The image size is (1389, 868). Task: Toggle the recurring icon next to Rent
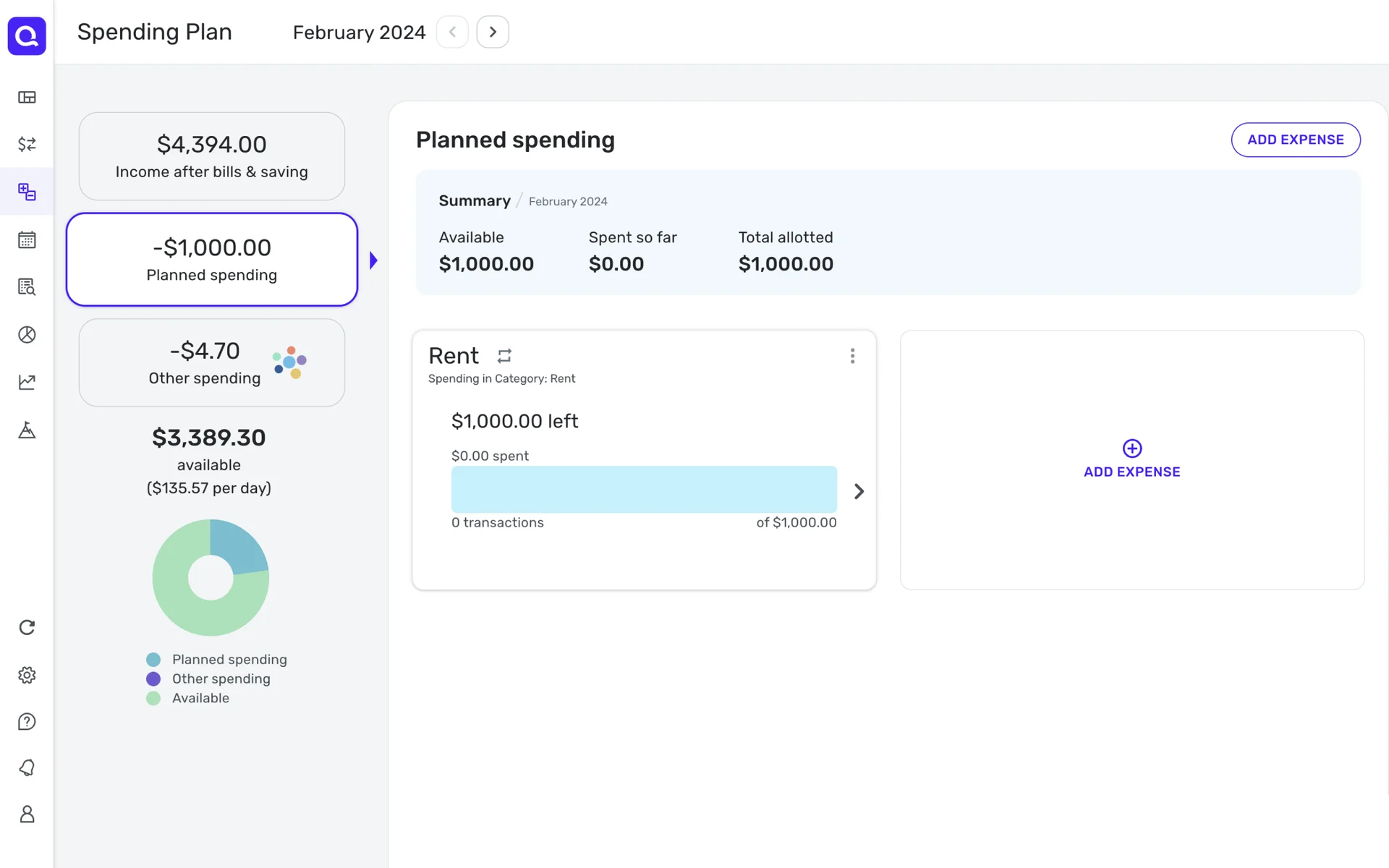pos(504,356)
